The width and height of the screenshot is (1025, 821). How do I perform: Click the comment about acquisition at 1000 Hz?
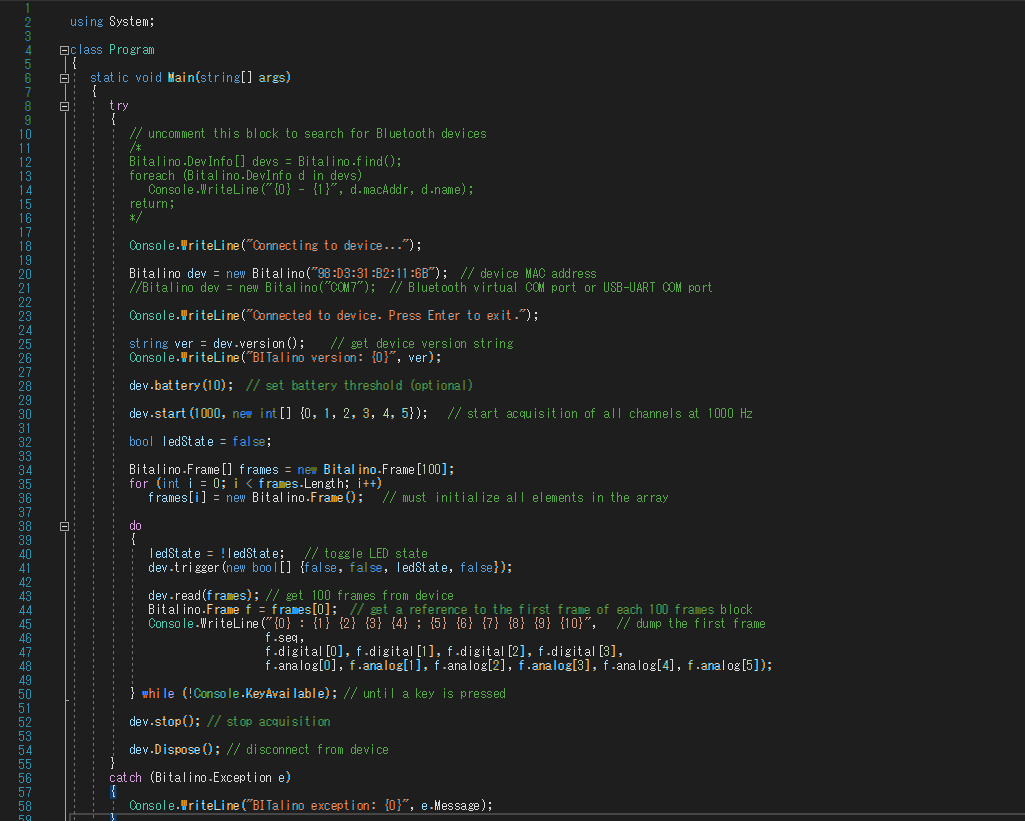pyautogui.click(x=600, y=414)
